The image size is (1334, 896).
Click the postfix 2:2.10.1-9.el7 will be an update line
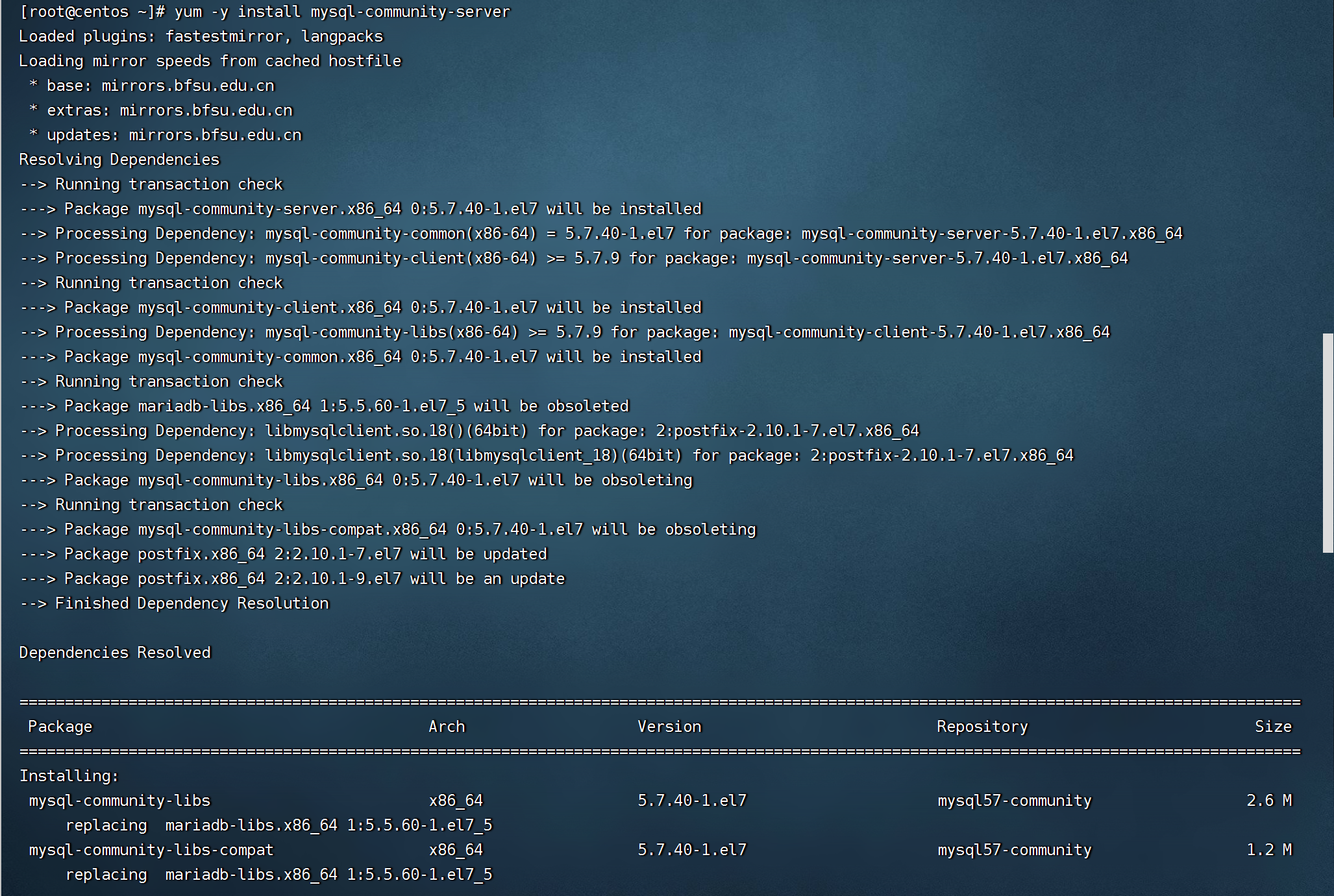tap(293, 579)
